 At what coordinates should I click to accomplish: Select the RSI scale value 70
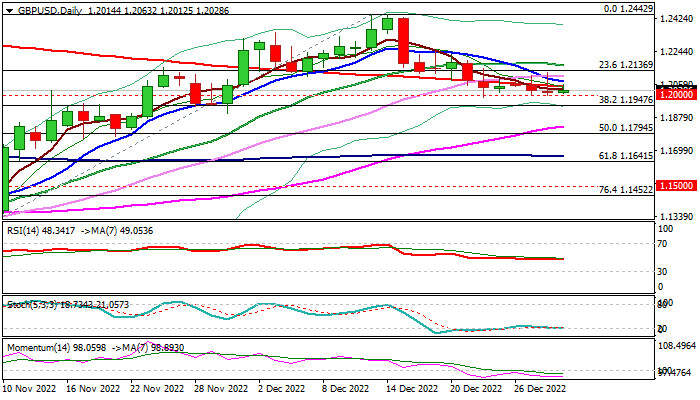click(x=662, y=244)
